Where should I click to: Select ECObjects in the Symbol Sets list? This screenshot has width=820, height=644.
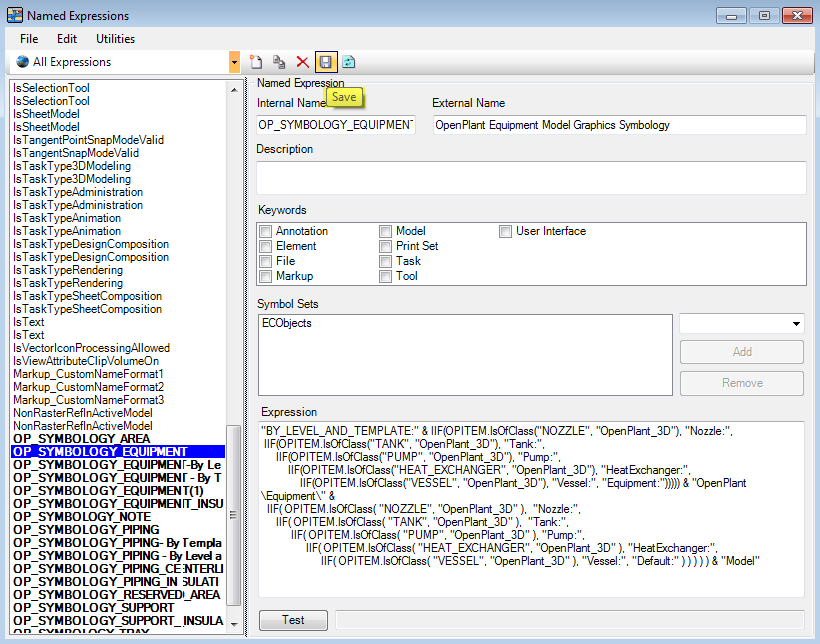[287, 323]
